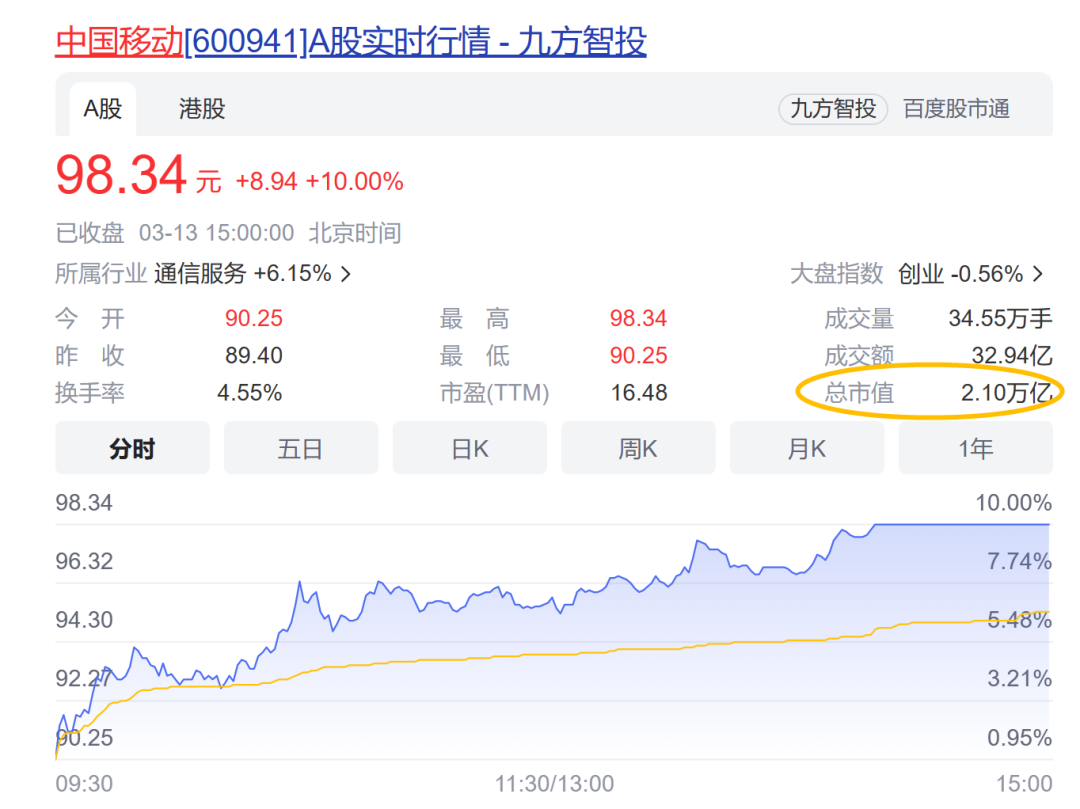Click the 最高 value 98.34
This screenshot has height=809, width=1080.
(638, 318)
